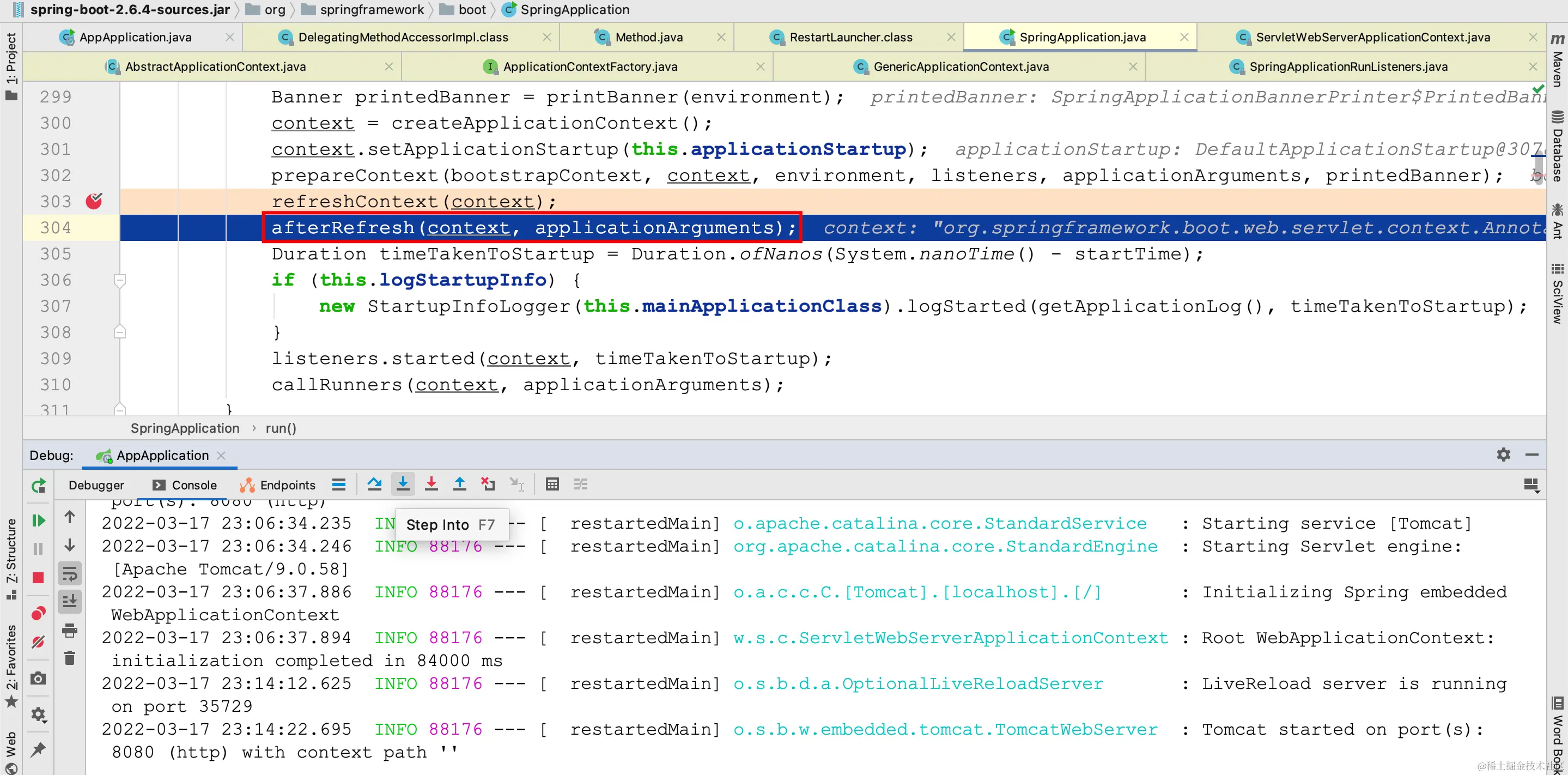
Task: Open layout settings dropdown at console right
Action: coord(1531,485)
